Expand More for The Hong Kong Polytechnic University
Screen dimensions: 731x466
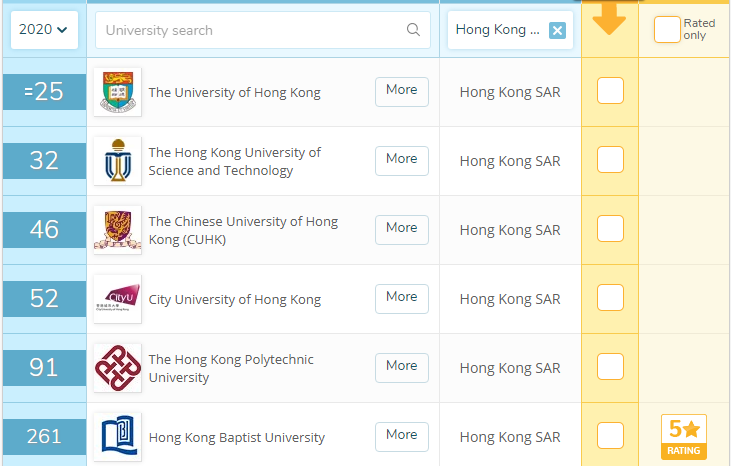click(401, 368)
